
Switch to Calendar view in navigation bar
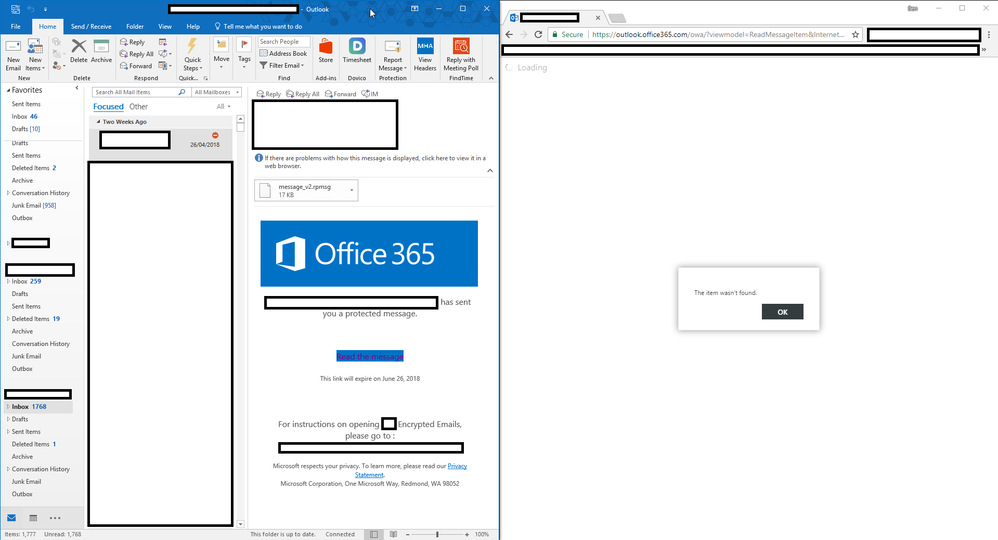[33, 518]
